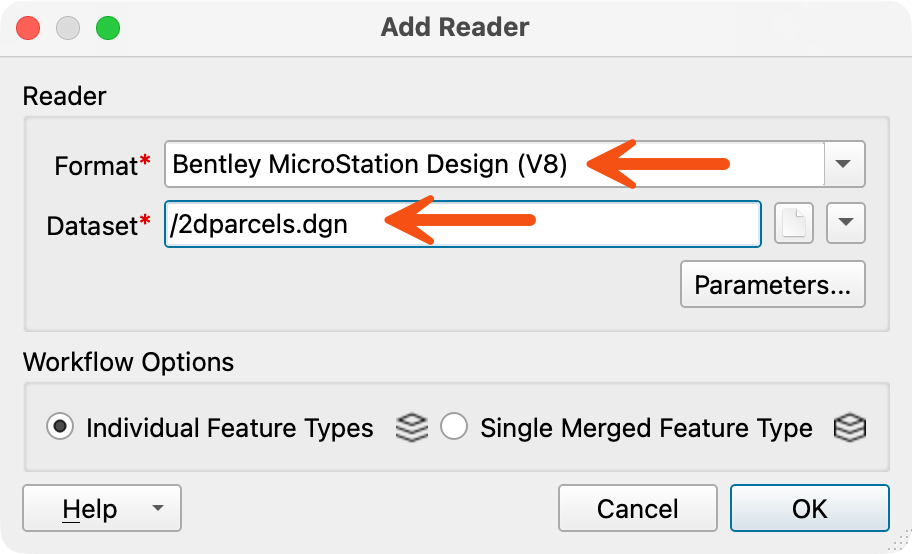Click the Individual Feature Types label text

(230, 428)
